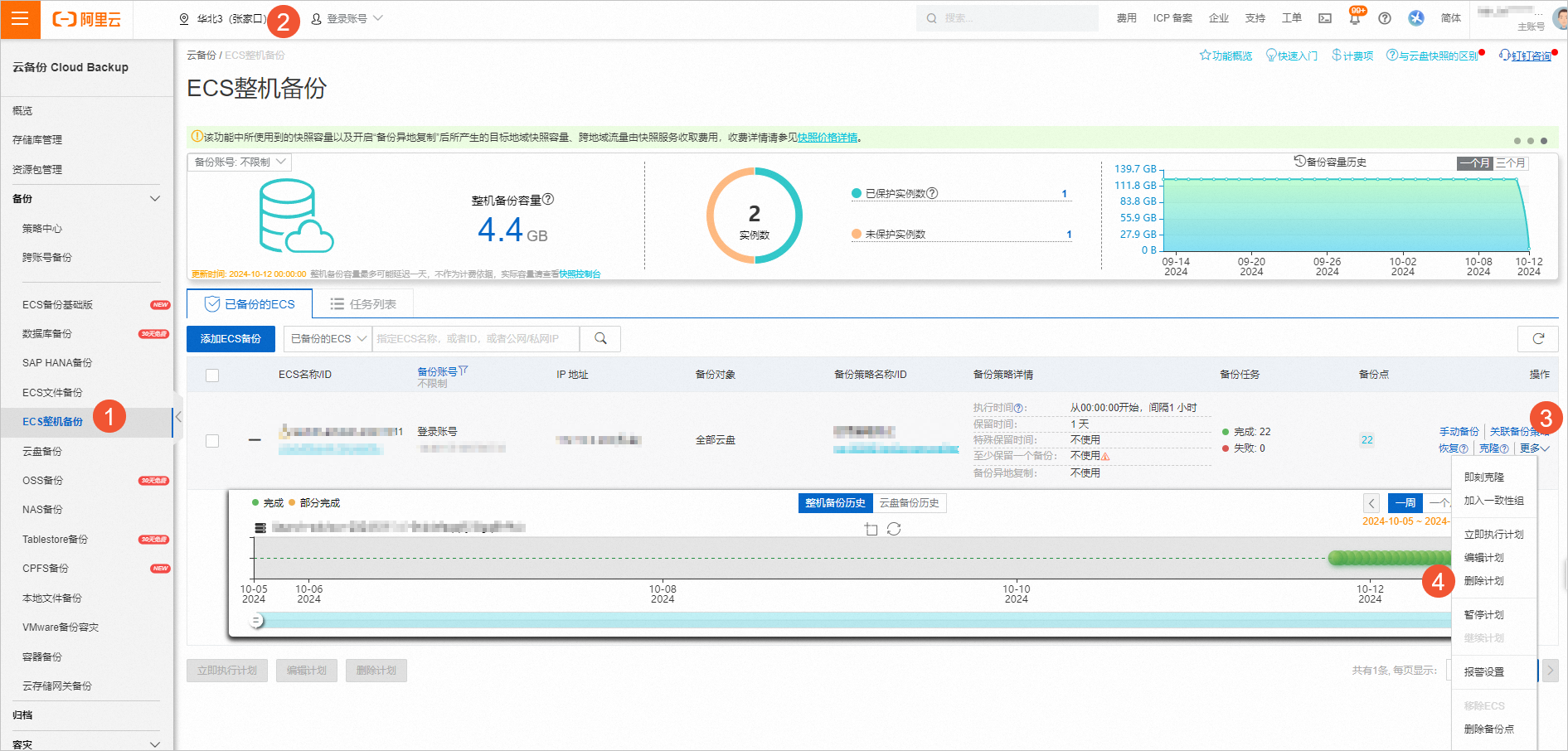Choose 加入一致性组 from menu
Screen dimensions: 1568x751
pyautogui.click(x=1493, y=501)
